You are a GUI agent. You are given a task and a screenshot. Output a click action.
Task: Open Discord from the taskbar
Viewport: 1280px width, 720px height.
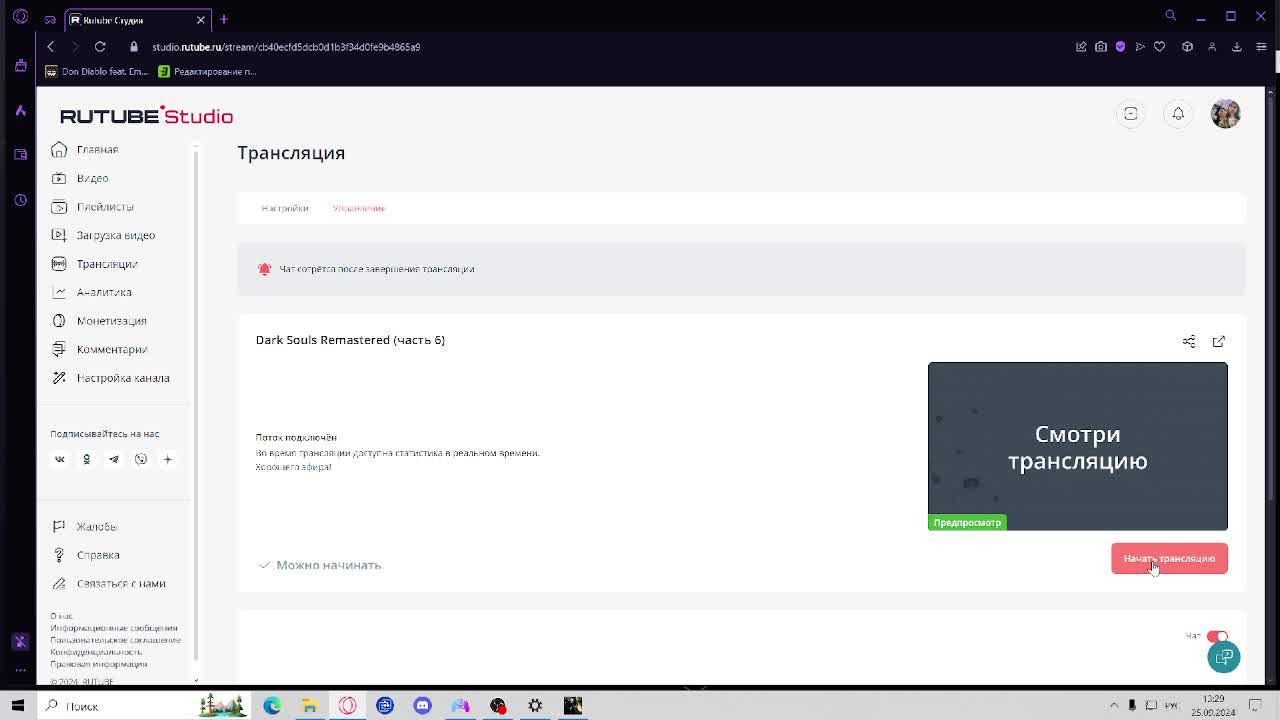click(x=422, y=705)
